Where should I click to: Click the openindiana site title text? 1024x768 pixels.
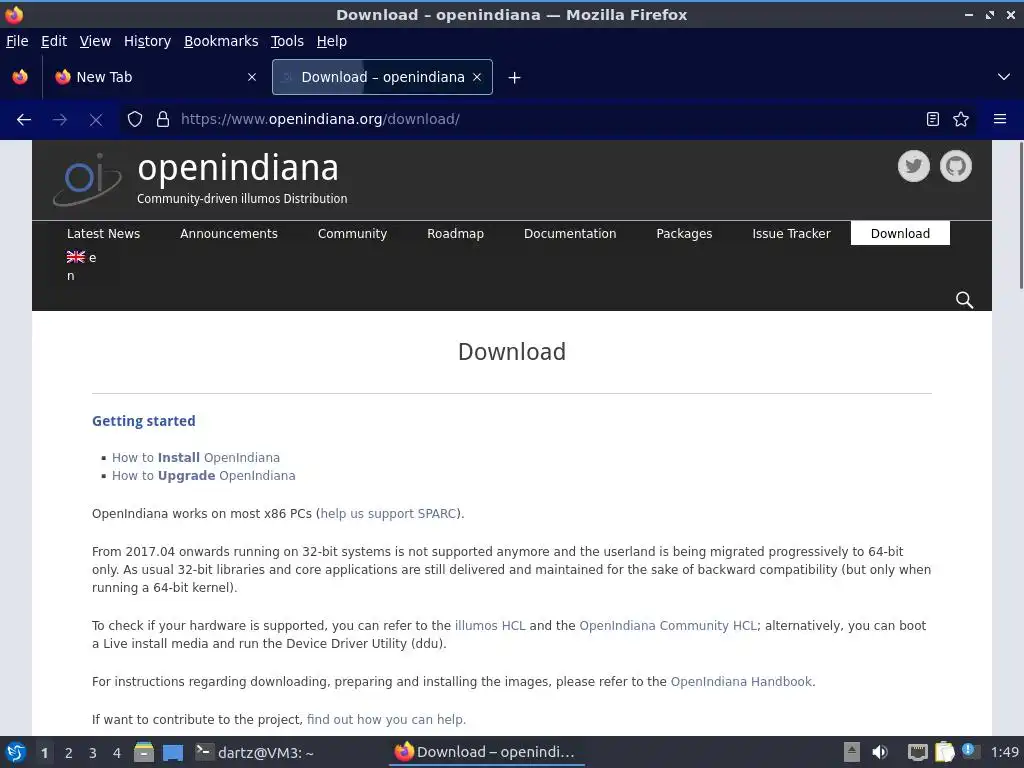(x=238, y=167)
